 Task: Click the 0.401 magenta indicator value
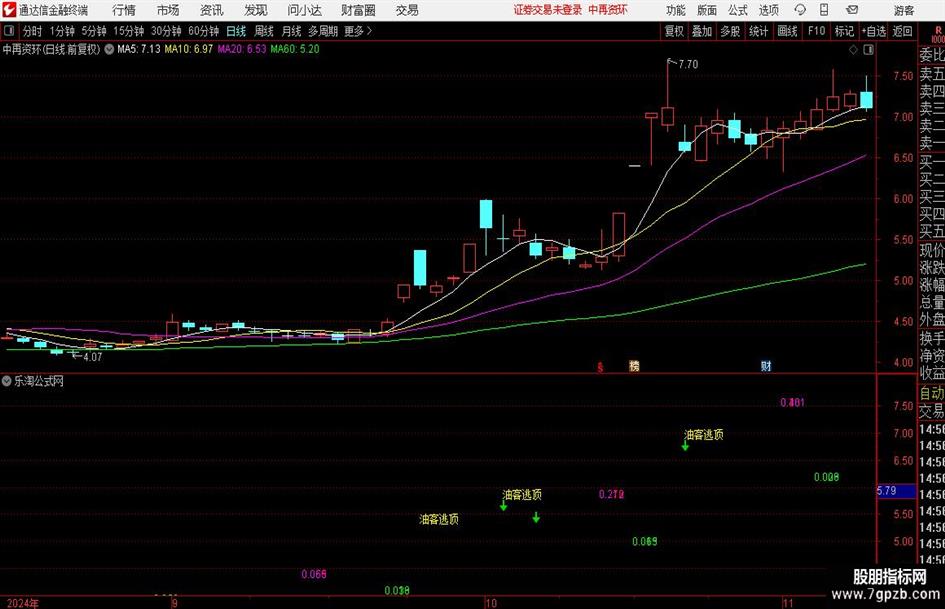coord(793,402)
